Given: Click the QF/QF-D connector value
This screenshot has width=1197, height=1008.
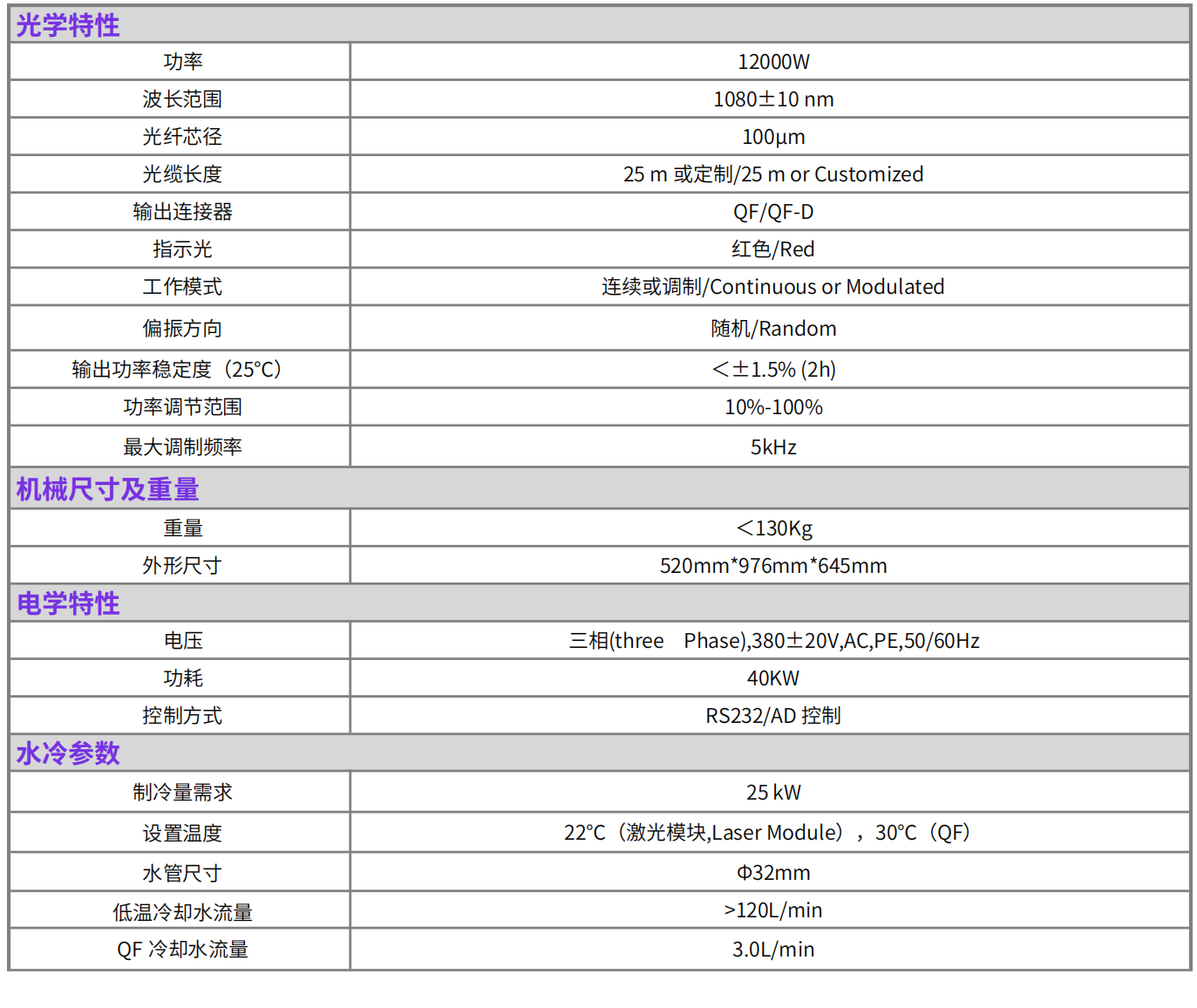Looking at the screenshot, I should [772, 212].
